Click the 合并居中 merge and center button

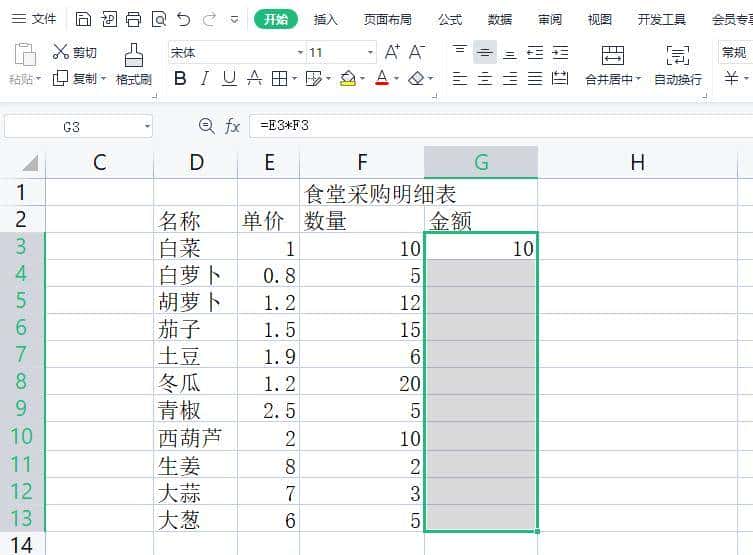pos(613,65)
